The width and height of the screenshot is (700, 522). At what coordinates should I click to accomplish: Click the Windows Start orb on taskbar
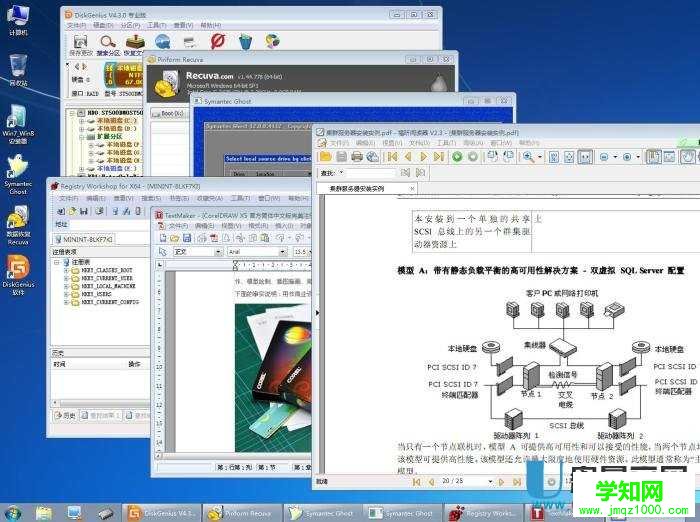click(13, 513)
